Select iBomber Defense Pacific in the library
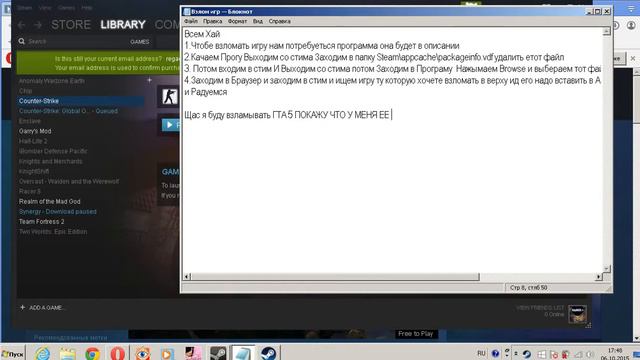The image size is (640, 360). (53, 151)
